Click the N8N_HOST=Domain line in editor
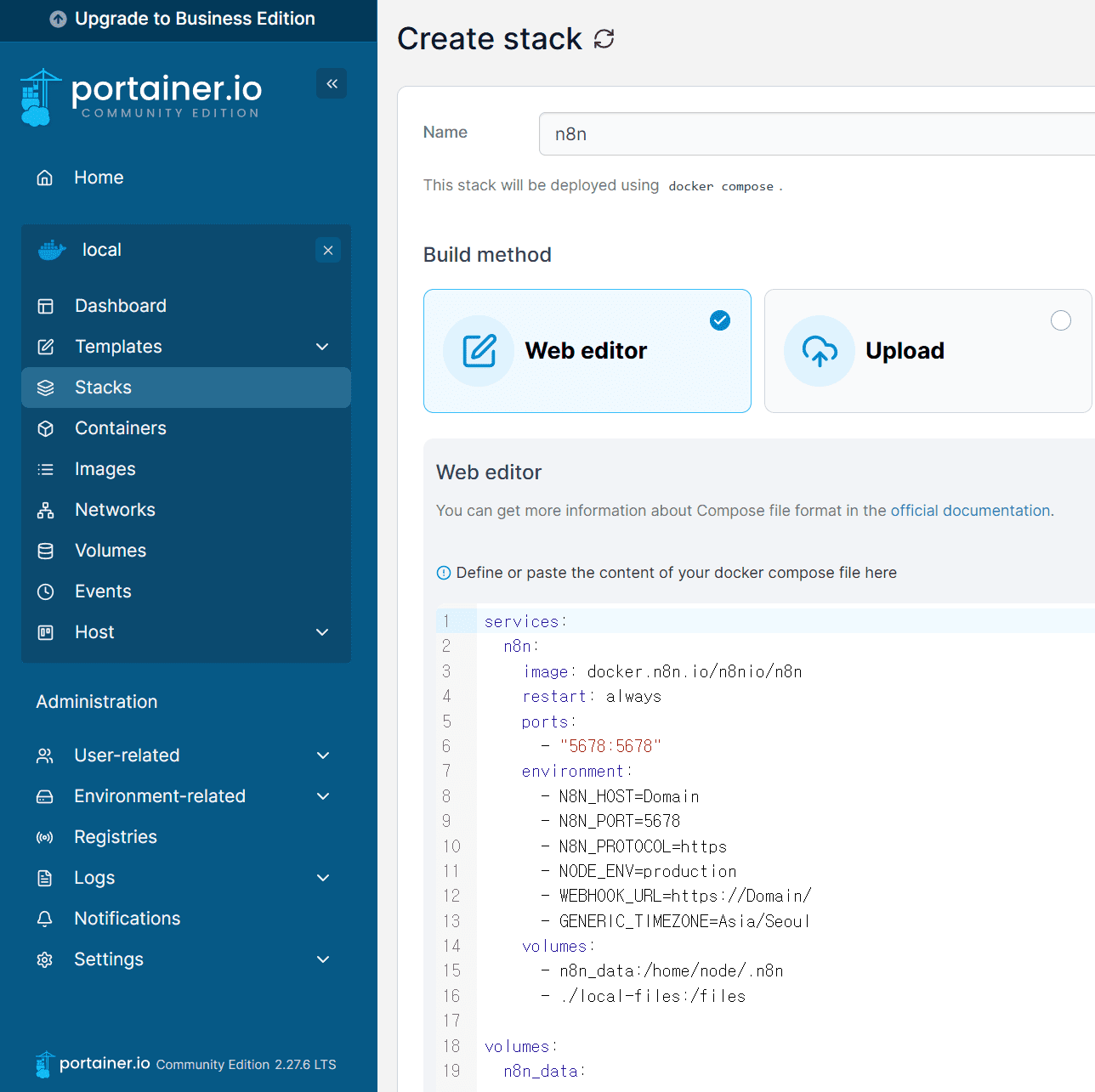This screenshot has height=1092, width=1095. 629,797
